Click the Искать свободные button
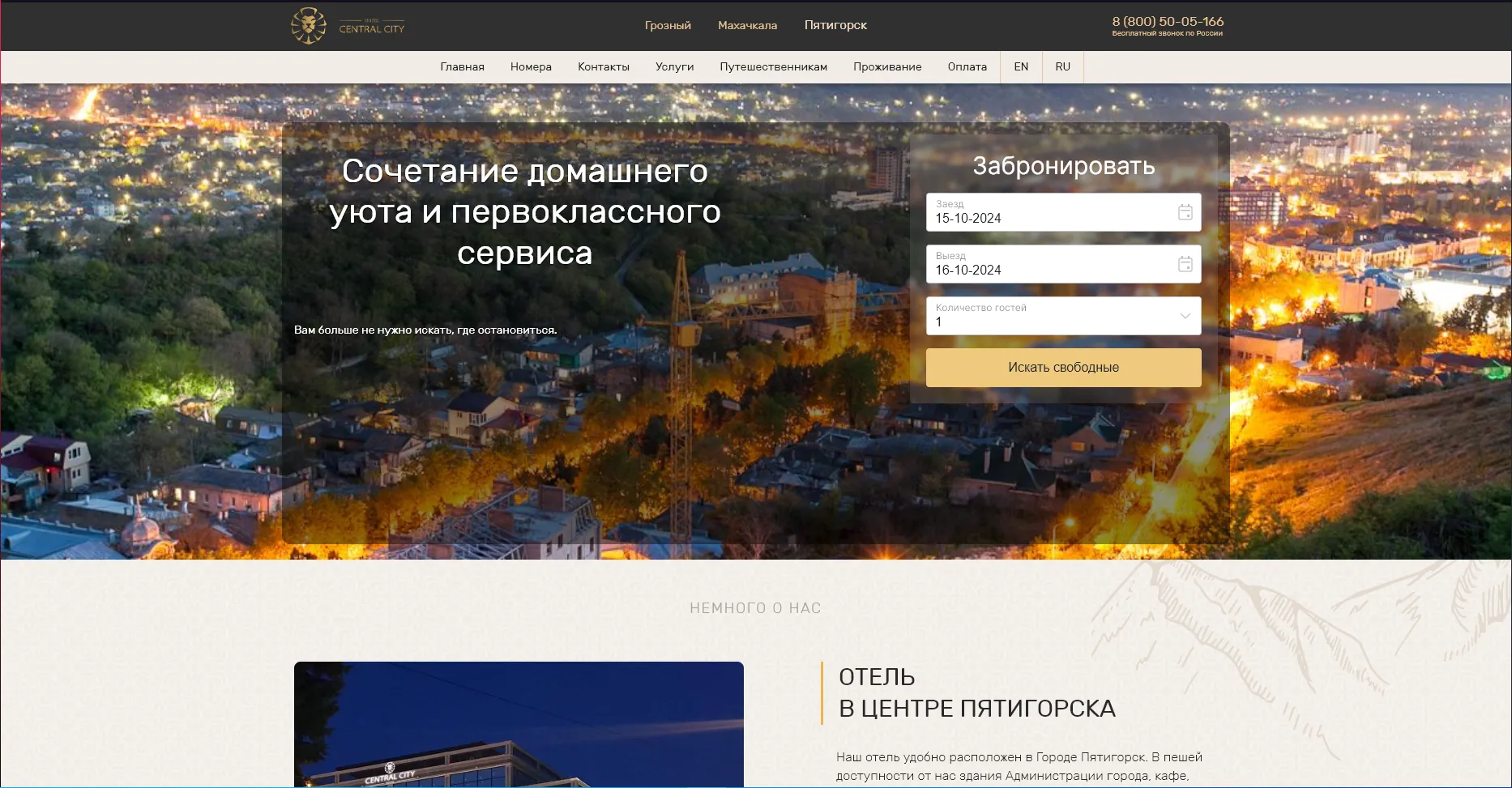Viewport: 1512px width, 788px height. coord(1062,367)
